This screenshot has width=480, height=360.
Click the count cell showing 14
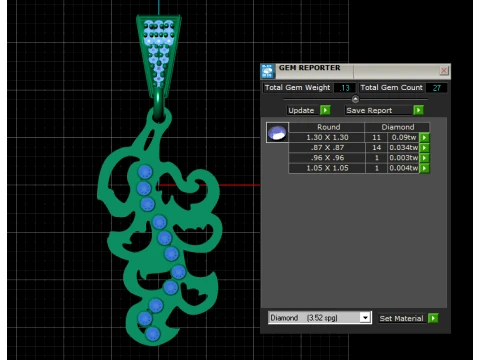point(376,148)
